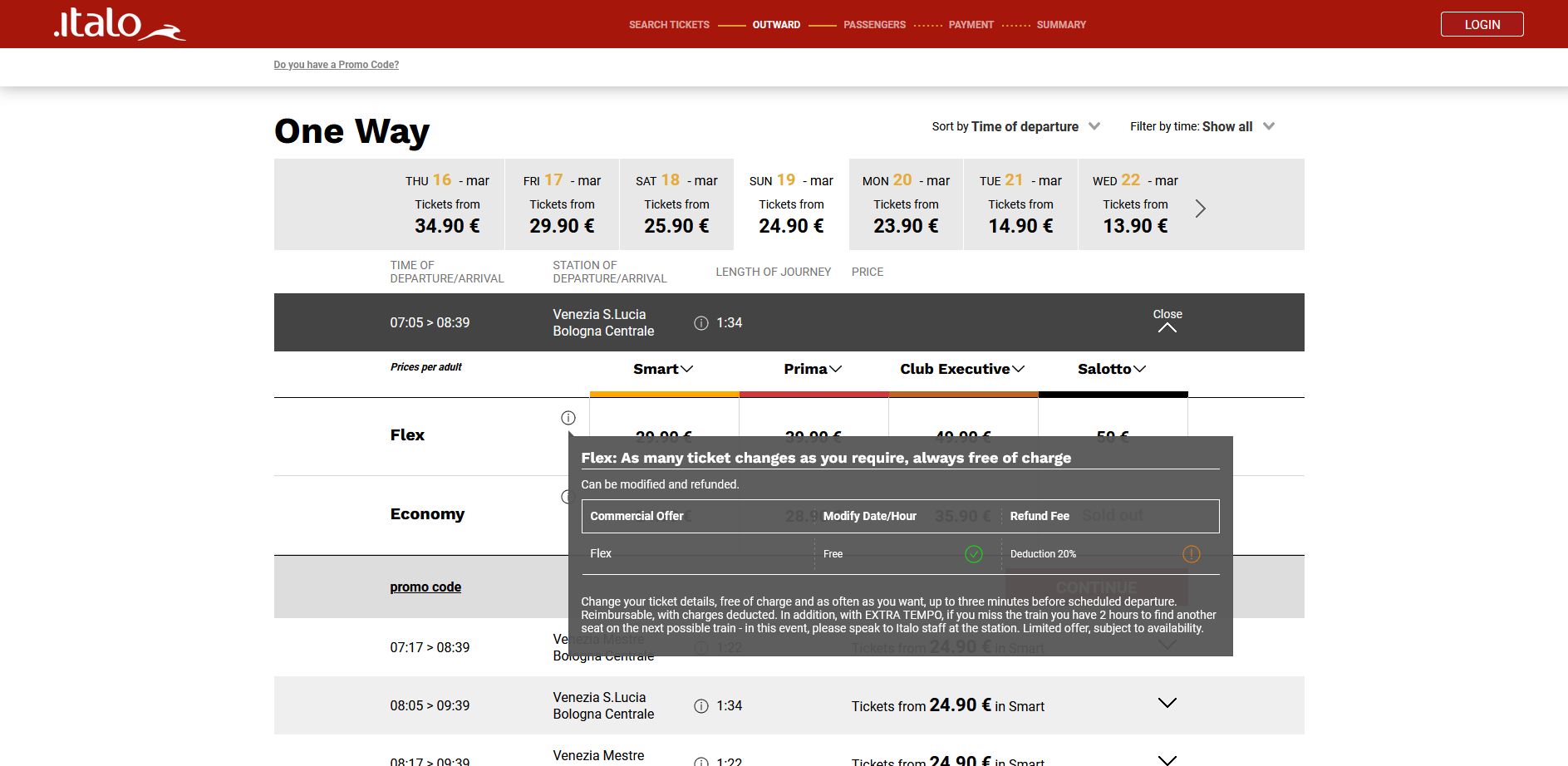Select the MON 20 mar date tab
Image resolution: width=1568 pixels, height=766 pixels.
point(906,204)
